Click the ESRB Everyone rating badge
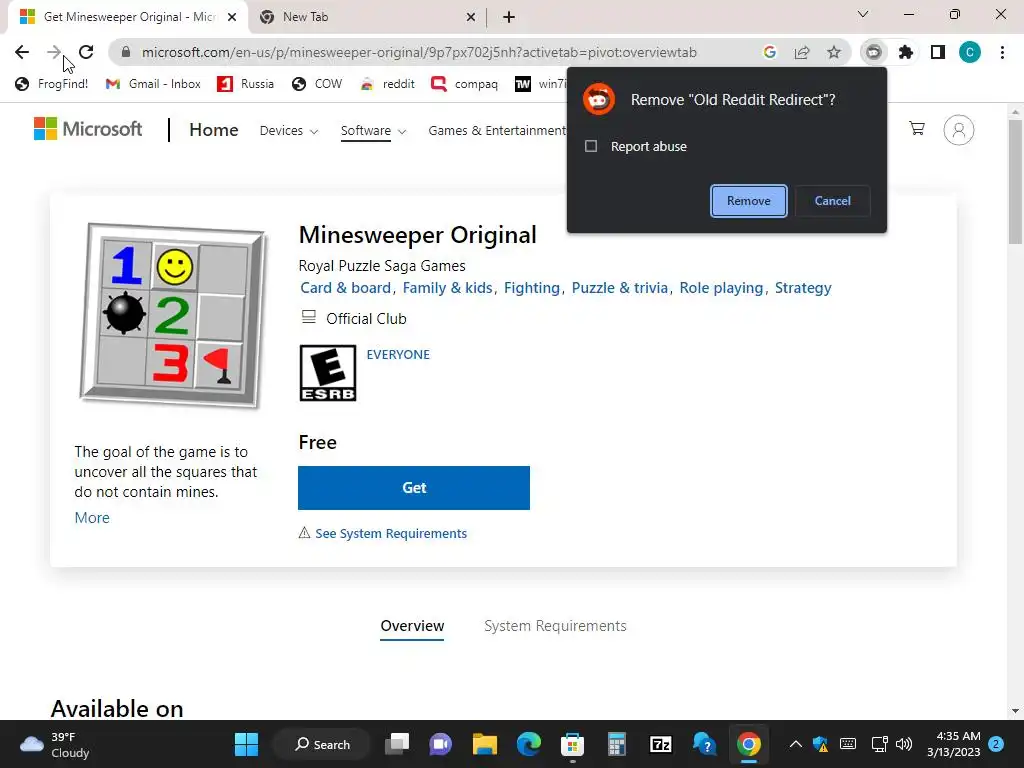Screen dimensions: 1024x768 328,373
